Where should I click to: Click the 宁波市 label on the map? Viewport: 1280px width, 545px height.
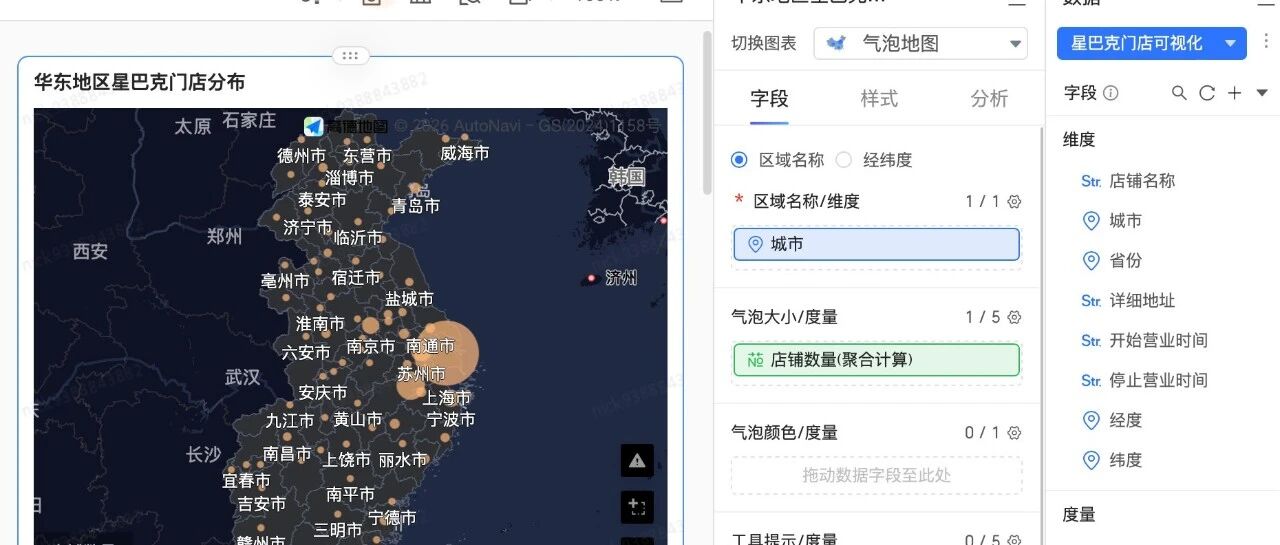point(451,420)
